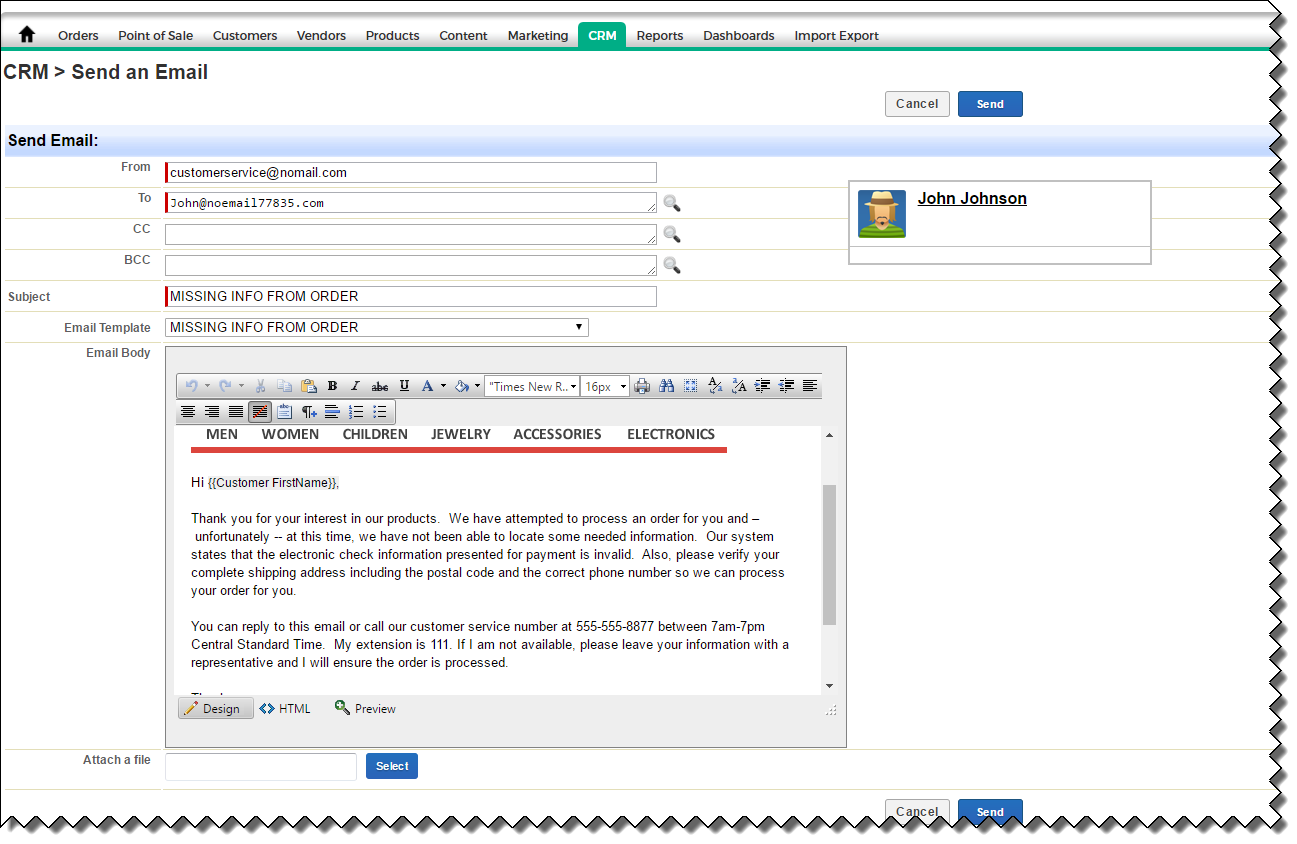Toggle strikethrough formatting
This screenshot has width=1297, height=844.
pyautogui.click(x=380, y=386)
